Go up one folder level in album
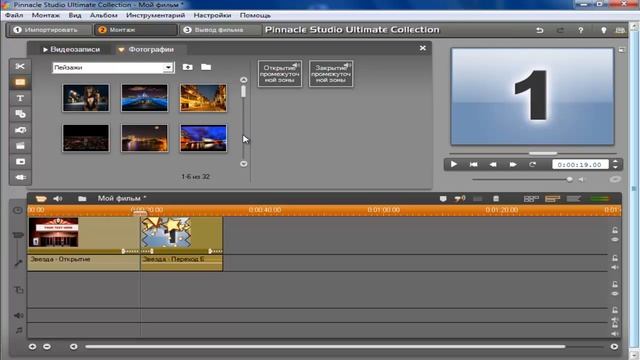The width and height of the screenshot is (640, 360). point(188,67)
